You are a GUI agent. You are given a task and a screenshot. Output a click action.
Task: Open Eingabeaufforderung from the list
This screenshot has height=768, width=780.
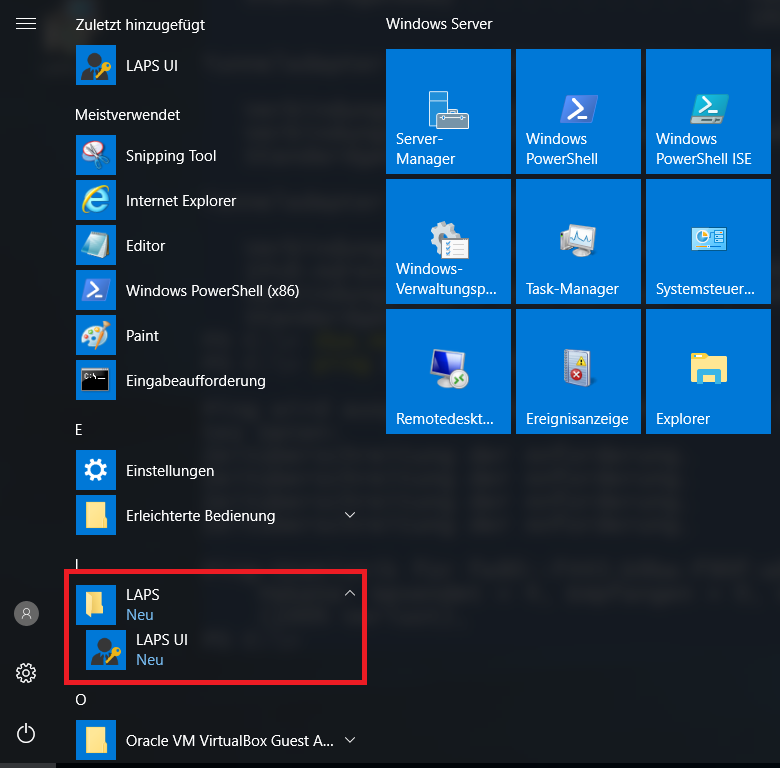195,381
